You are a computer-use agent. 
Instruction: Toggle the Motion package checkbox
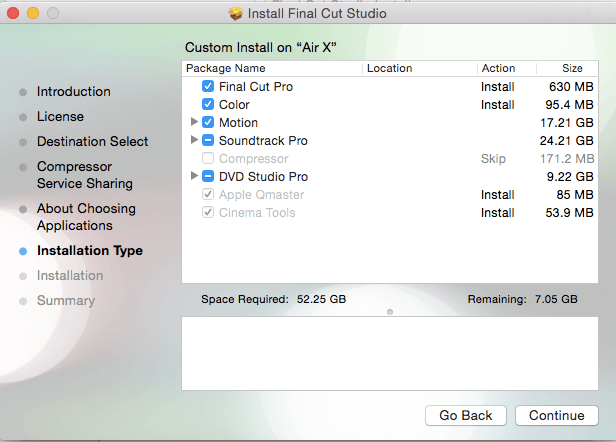click(x=208, y=123)
